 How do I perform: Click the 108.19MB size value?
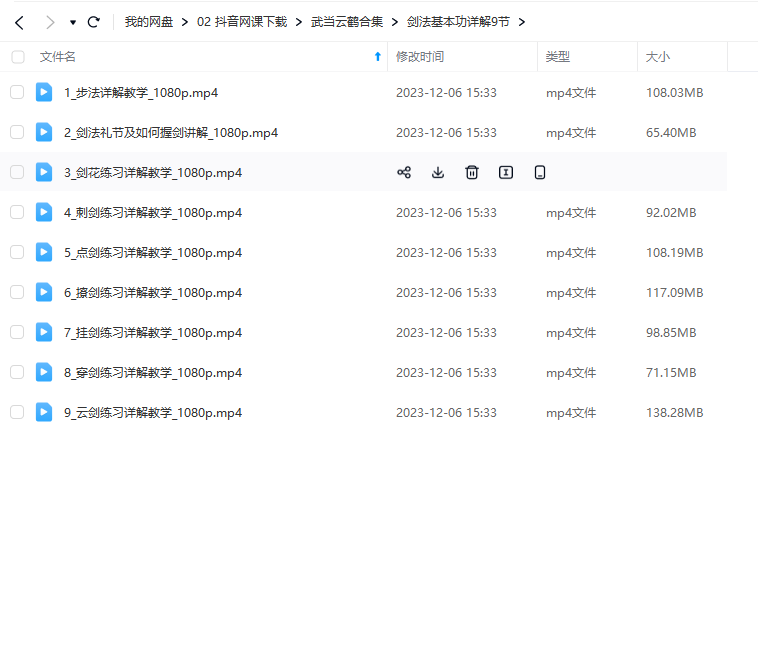pyautogui.click(x=674, y=253)
